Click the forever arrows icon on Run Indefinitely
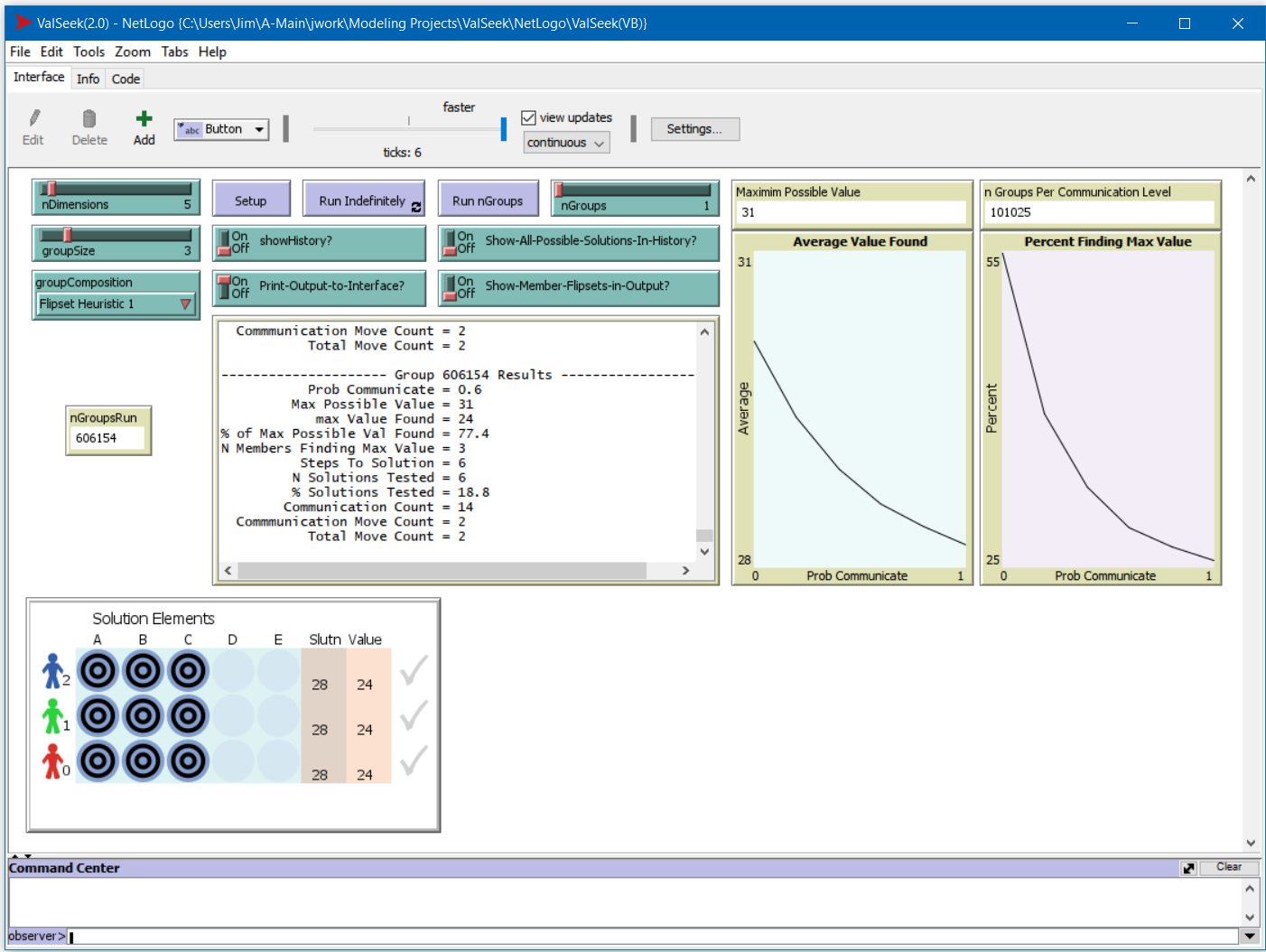 pyautogui.click(x=415, y=207)
